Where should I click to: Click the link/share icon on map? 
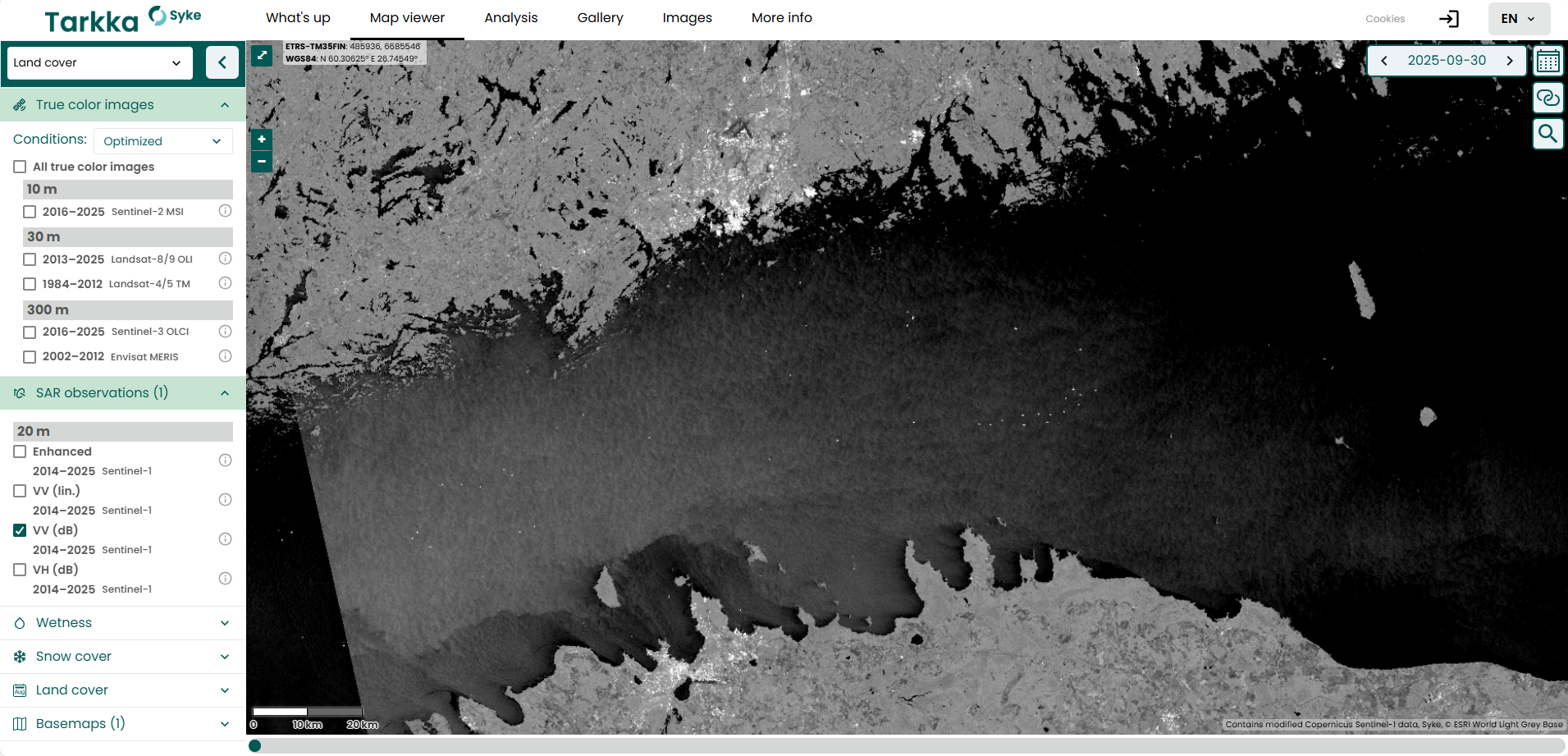coord(1547,98)
